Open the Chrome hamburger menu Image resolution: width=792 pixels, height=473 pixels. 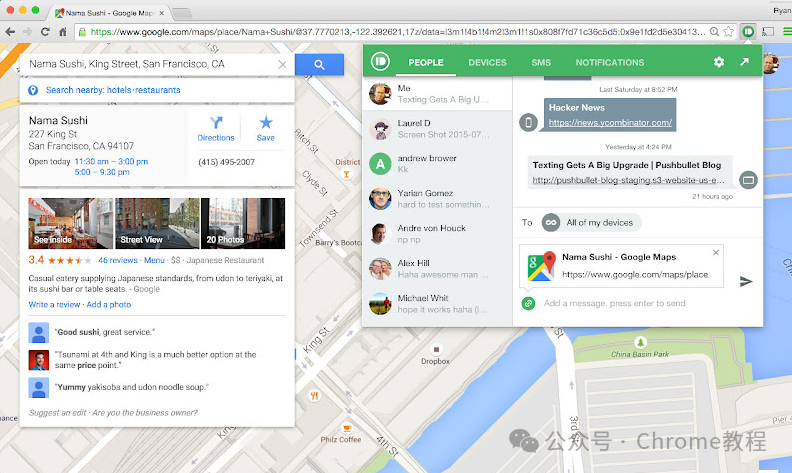[x=787, y=32]
